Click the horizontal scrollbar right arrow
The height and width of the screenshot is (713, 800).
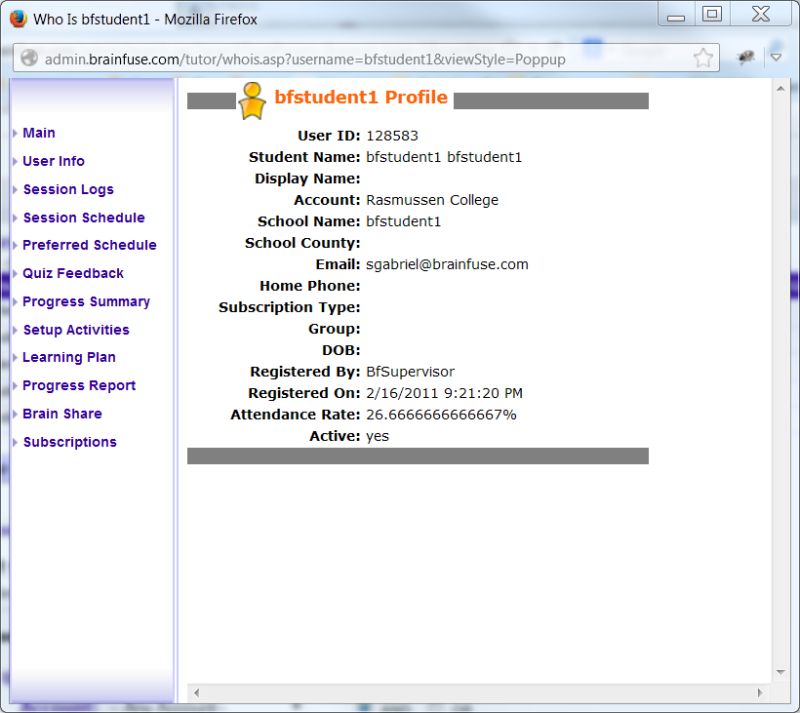click(x=760, y=693)
